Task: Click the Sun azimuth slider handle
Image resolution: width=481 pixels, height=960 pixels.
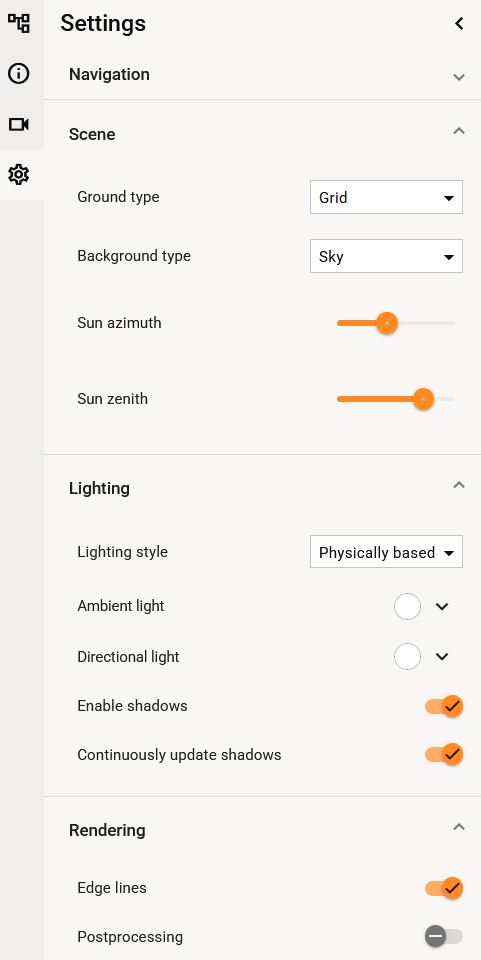Action: point(387,323)
